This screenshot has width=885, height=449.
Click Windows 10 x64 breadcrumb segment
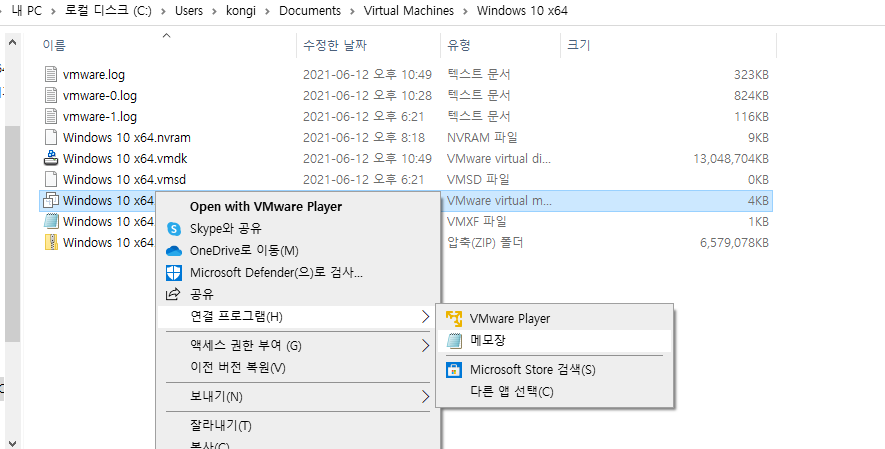[522, 11]
